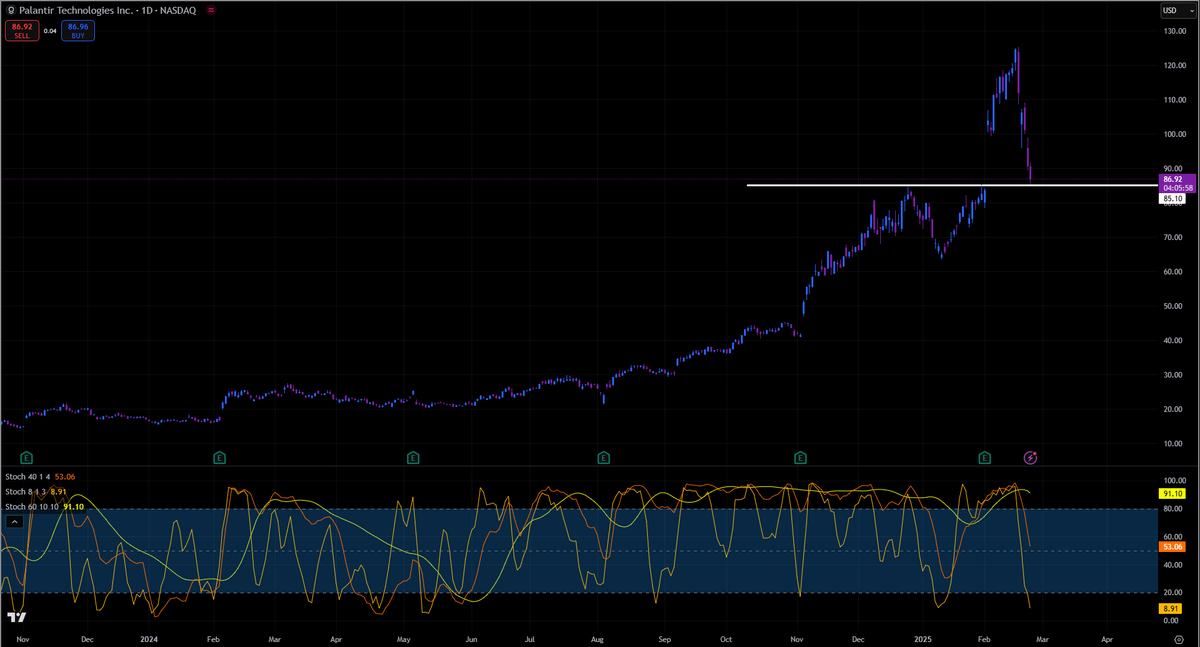Click the Jun label on time axis
Screen dimensions: 1200x647
tap(470, 637)
